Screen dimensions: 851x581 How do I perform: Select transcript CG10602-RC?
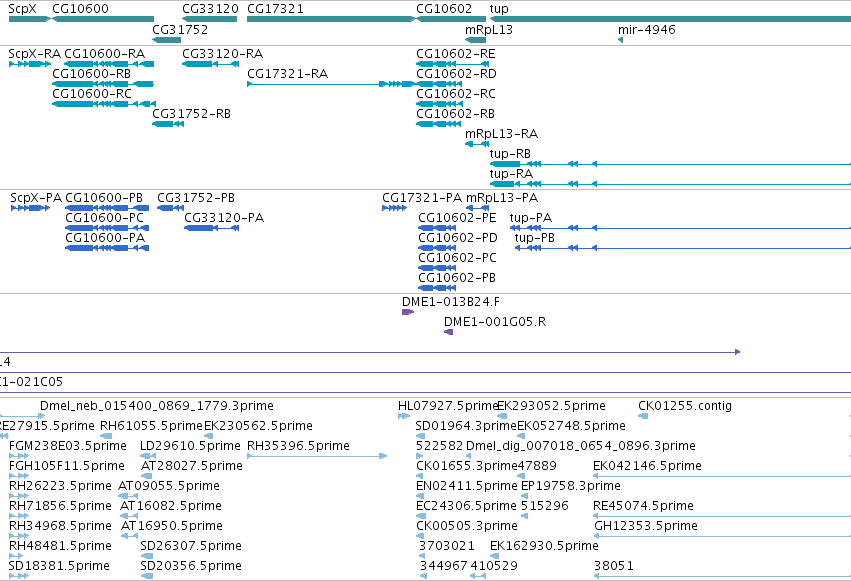439,104
